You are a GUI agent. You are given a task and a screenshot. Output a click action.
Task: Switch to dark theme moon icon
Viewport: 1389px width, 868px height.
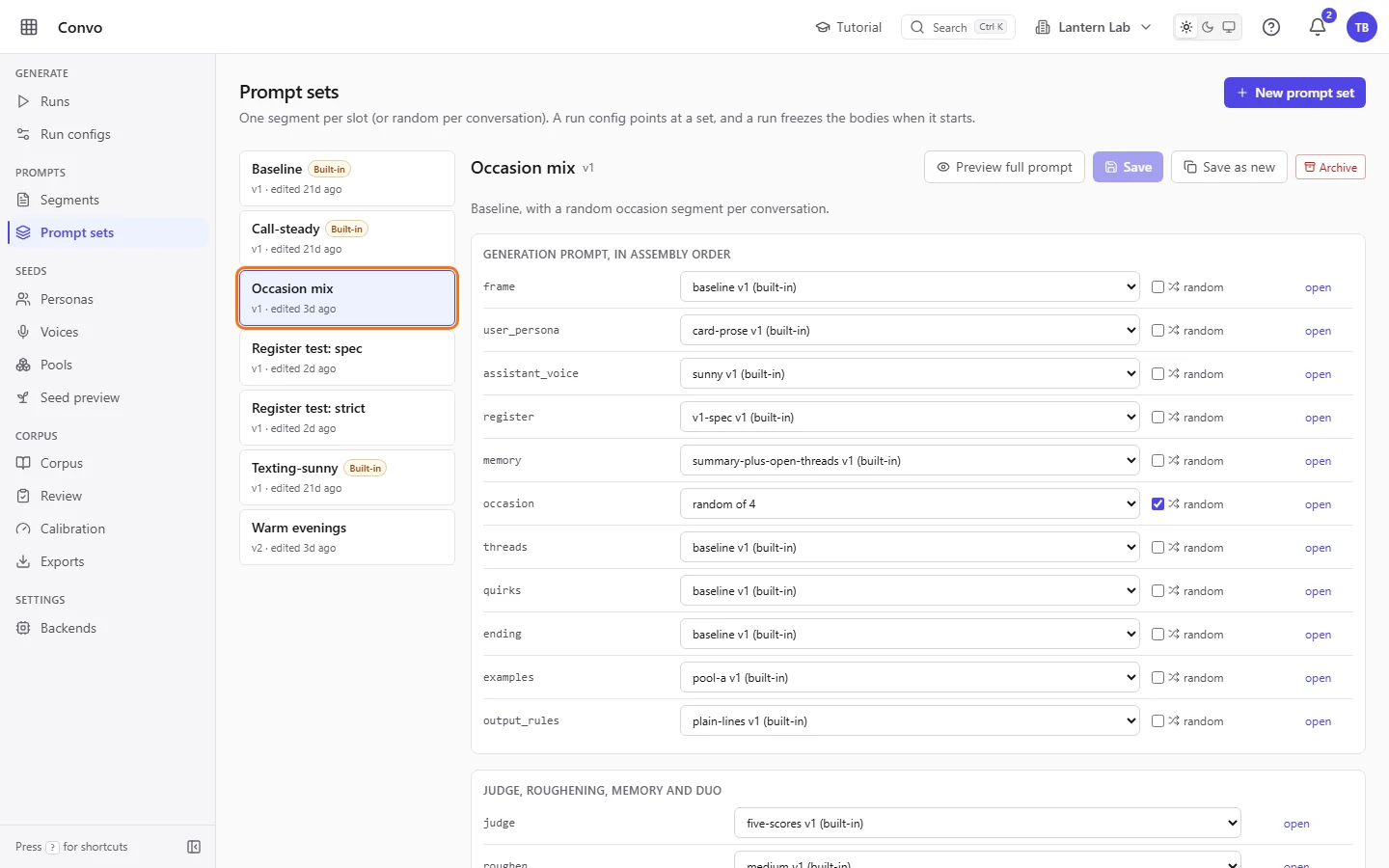click(1208, 27)
